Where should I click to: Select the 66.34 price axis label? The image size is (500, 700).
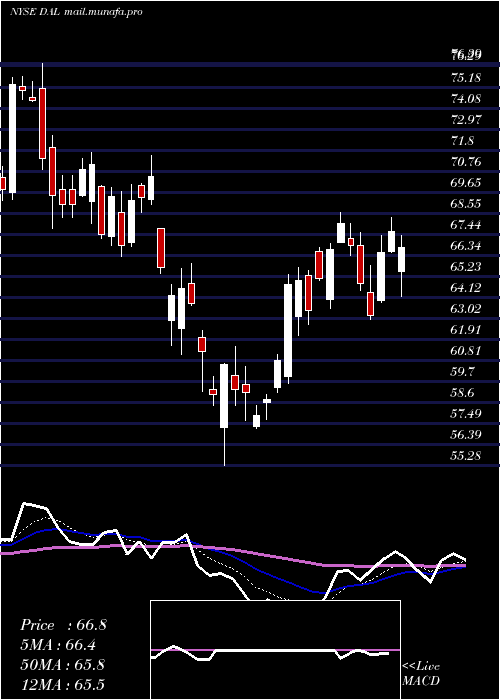click(466, 246)
